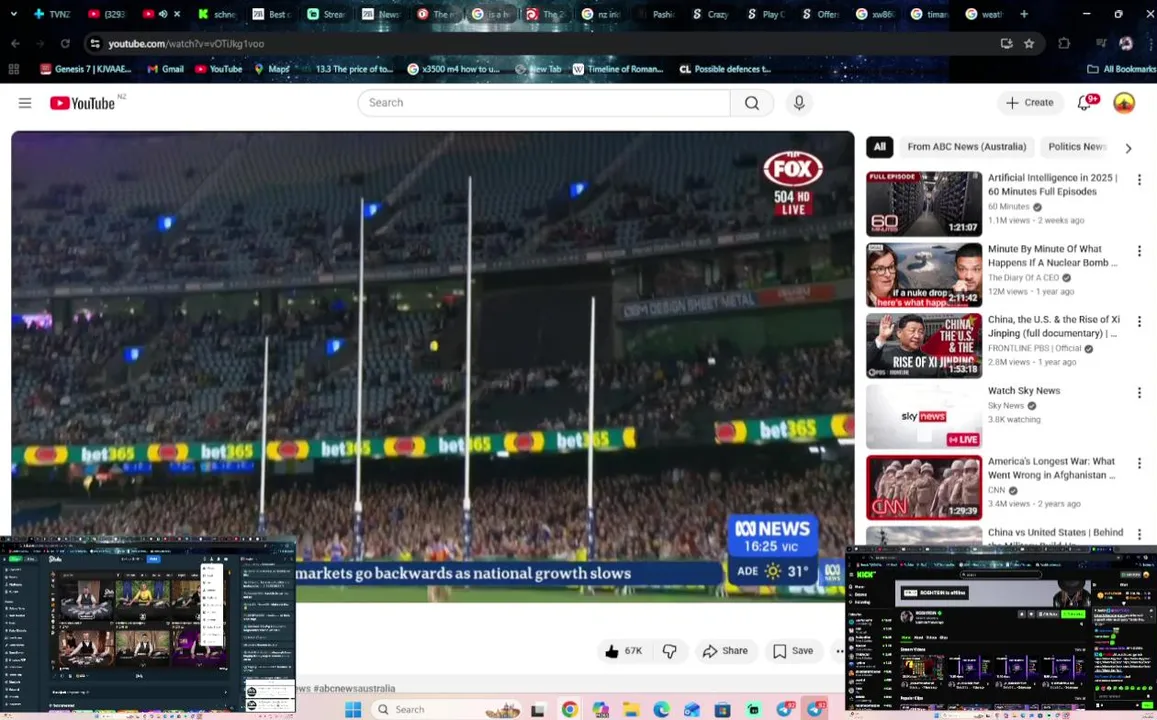Go back in Chrome history
1157x720 pixels.
click(15, 44)
